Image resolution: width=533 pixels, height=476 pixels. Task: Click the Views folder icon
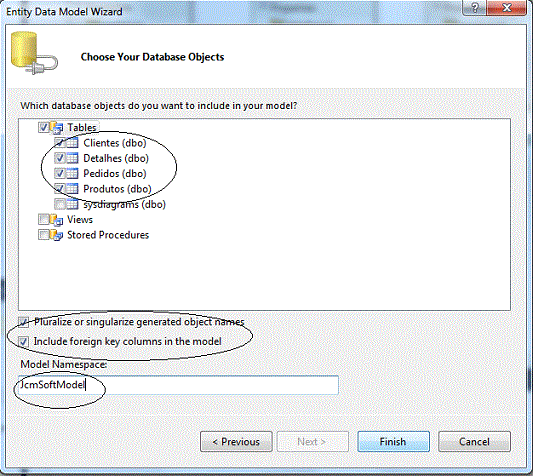pos(57,220)
